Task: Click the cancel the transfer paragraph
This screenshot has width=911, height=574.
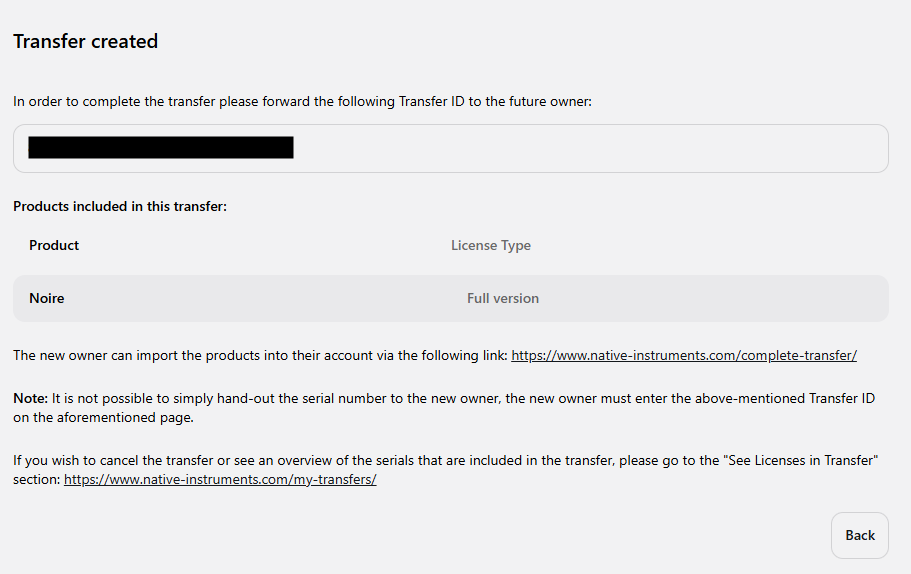Action: [x=446, y=469]
